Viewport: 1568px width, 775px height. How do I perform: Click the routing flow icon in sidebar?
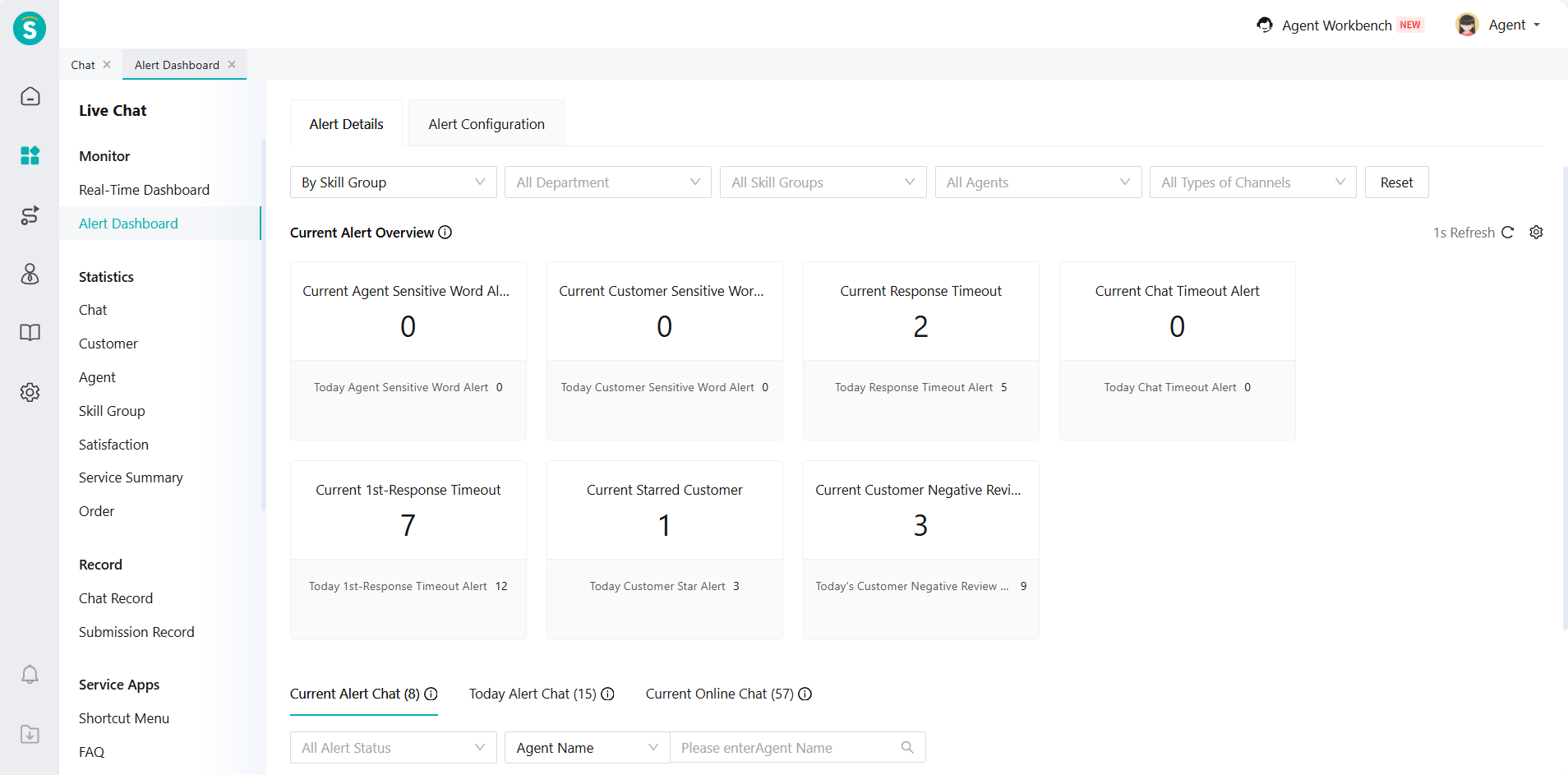pos(30,215)
